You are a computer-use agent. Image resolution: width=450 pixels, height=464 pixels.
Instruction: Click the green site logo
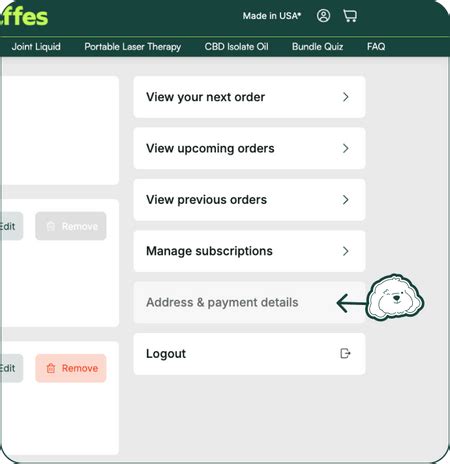pos(24,16)
